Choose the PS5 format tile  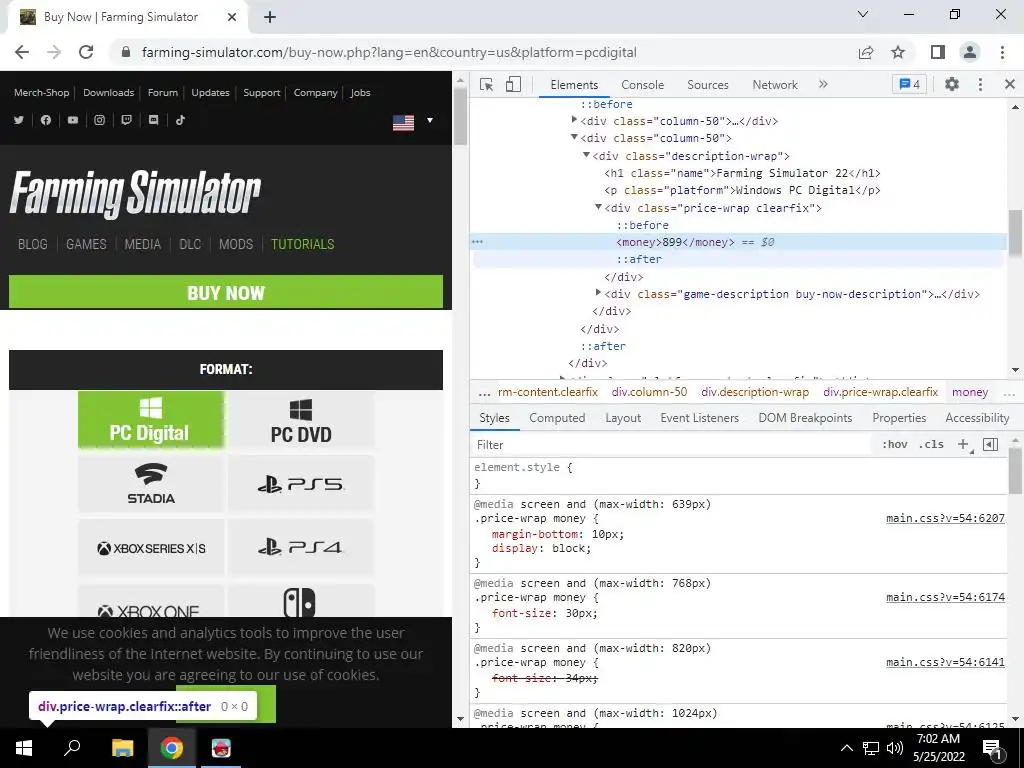[x=301, y=483]
